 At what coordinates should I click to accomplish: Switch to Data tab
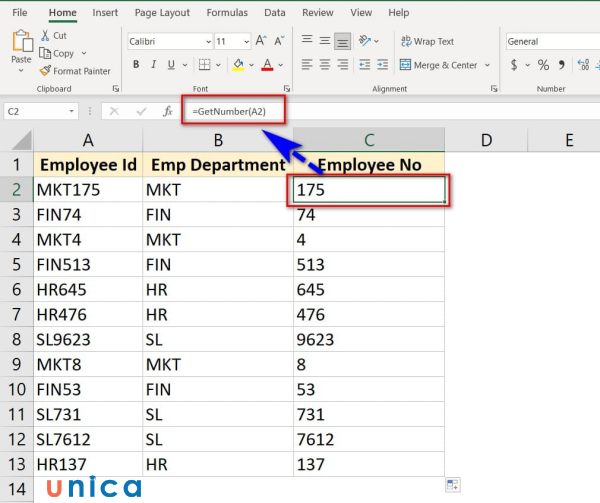tap(275, 13)
